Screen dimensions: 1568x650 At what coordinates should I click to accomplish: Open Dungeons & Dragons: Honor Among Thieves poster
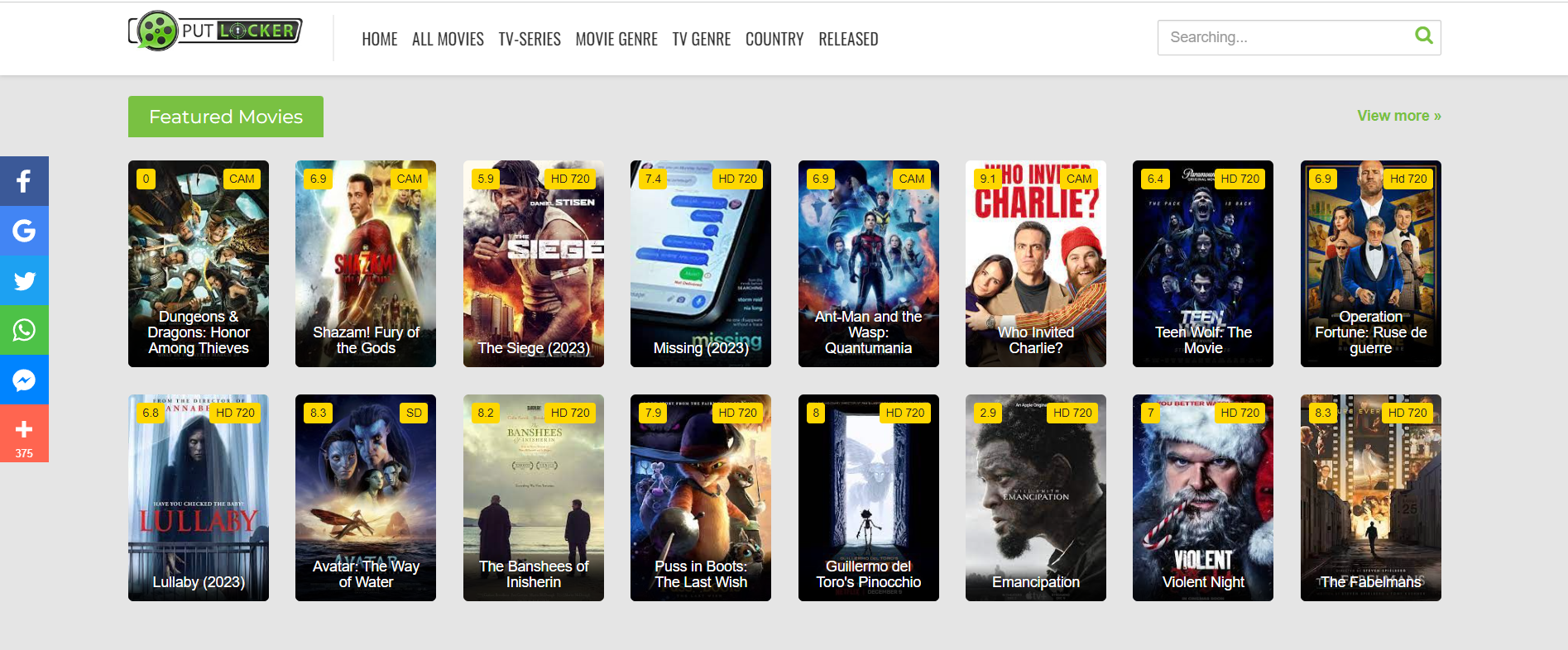click(x=199, y=264)
